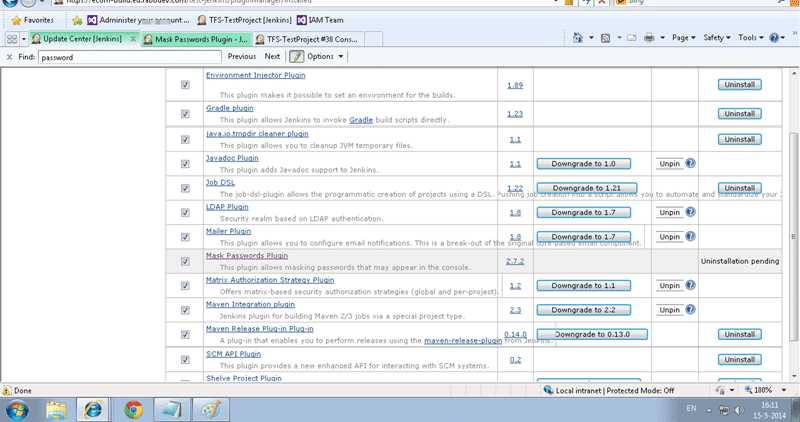Open the Tools menu dropdown

[x=751, y=38]
